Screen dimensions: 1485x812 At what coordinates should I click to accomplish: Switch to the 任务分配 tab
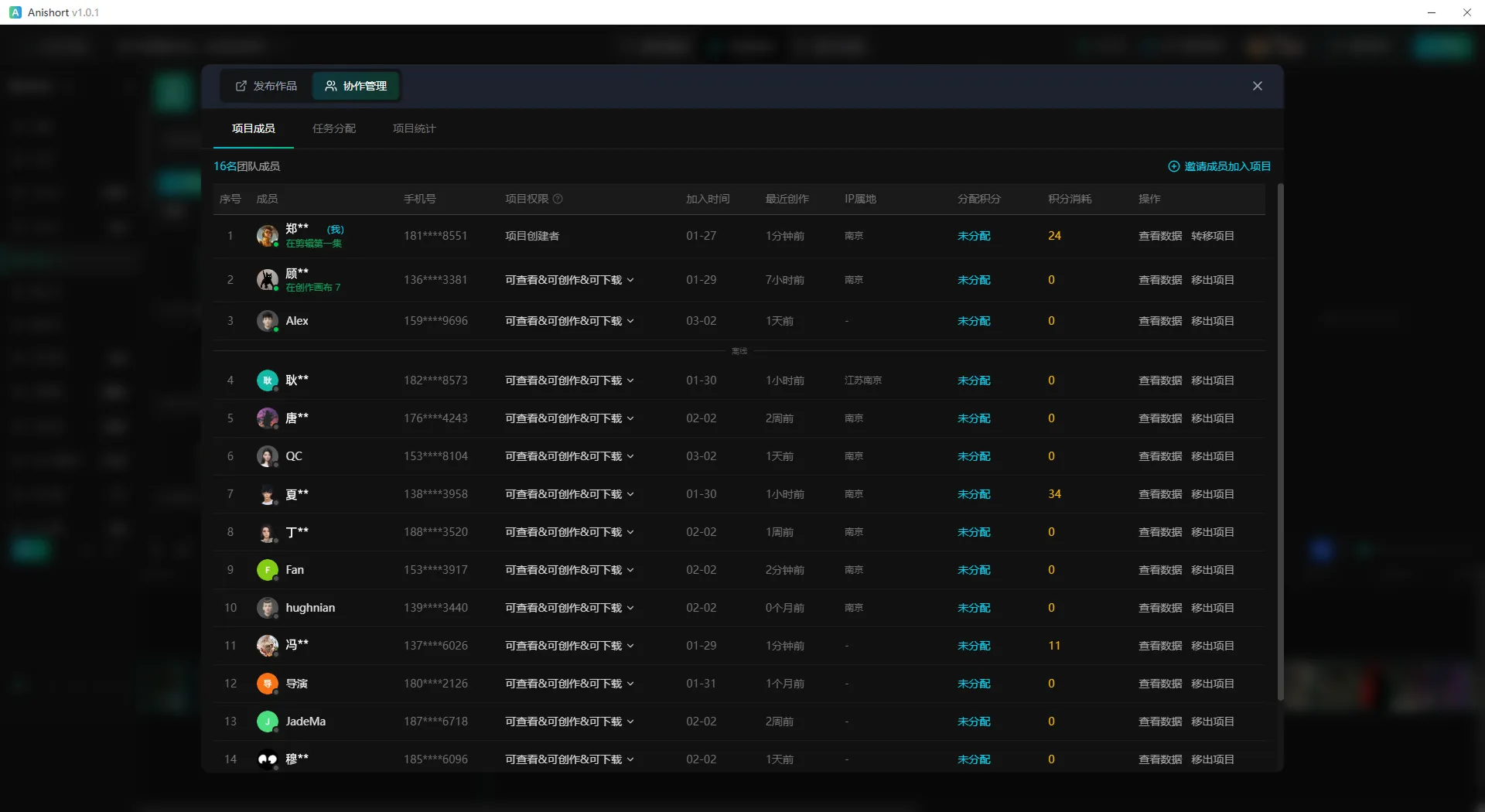[x=333, y=128]
